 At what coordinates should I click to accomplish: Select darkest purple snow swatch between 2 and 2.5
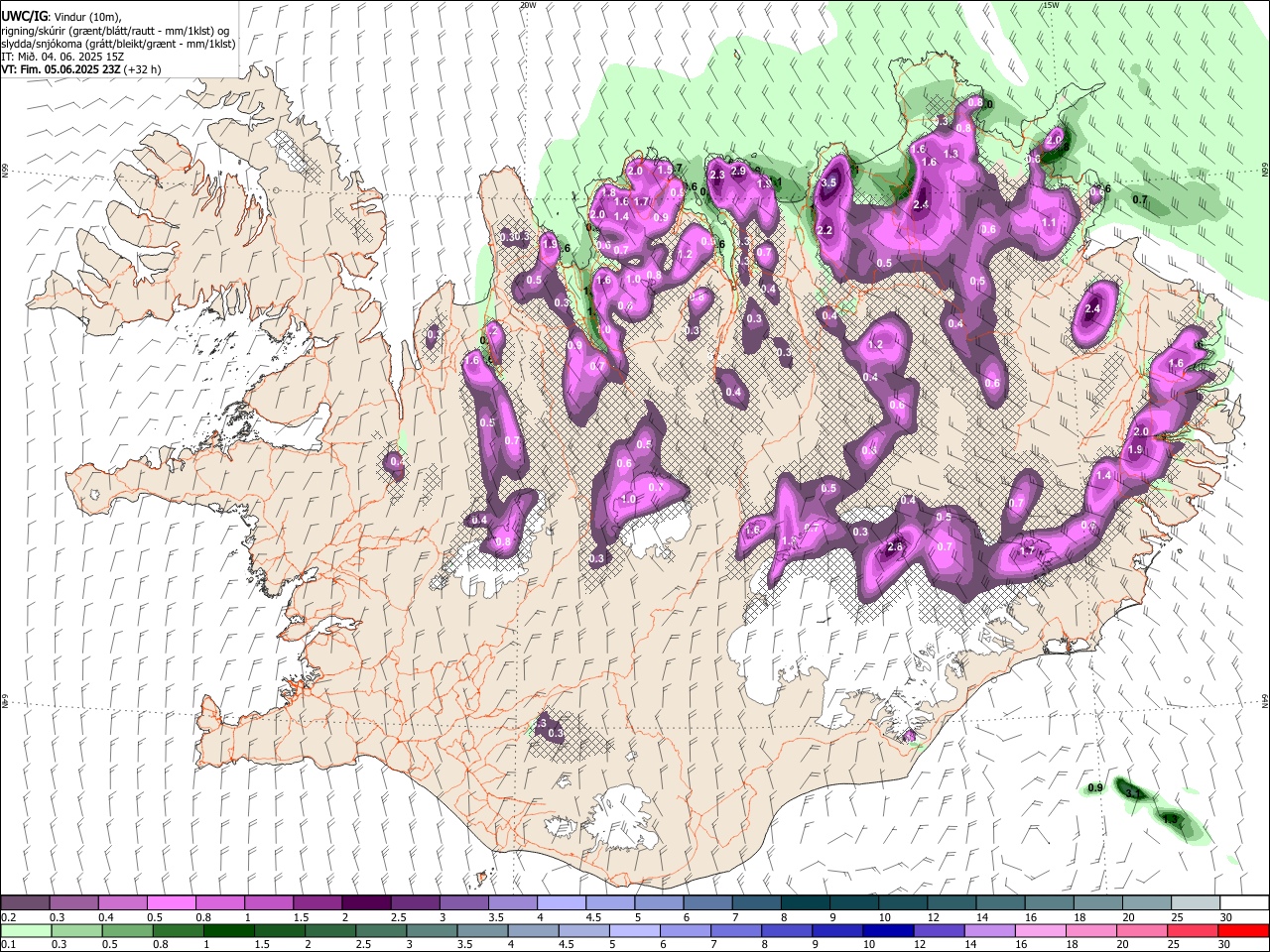point(366,902)
